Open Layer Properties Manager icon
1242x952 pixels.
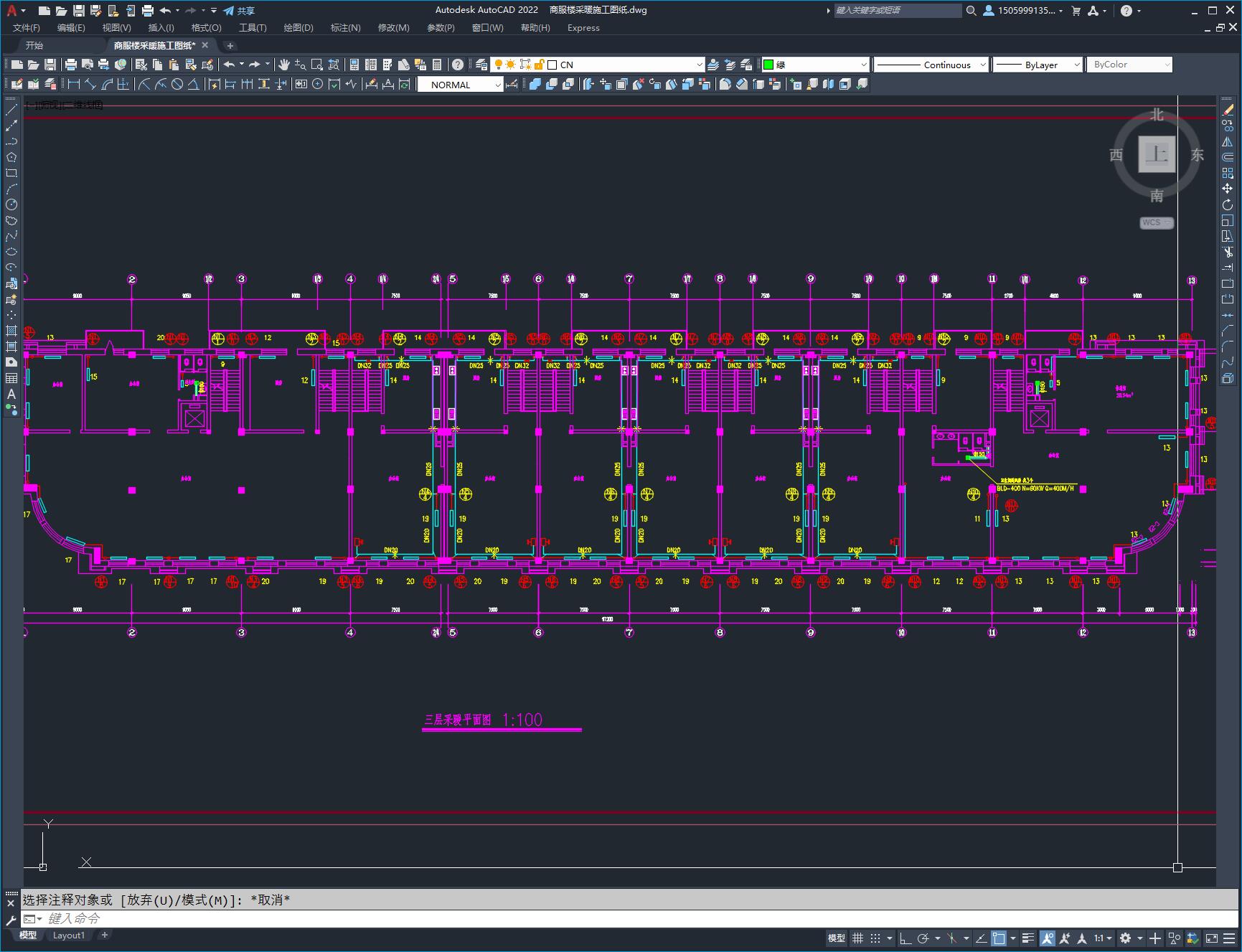click(x=481, y=65)
